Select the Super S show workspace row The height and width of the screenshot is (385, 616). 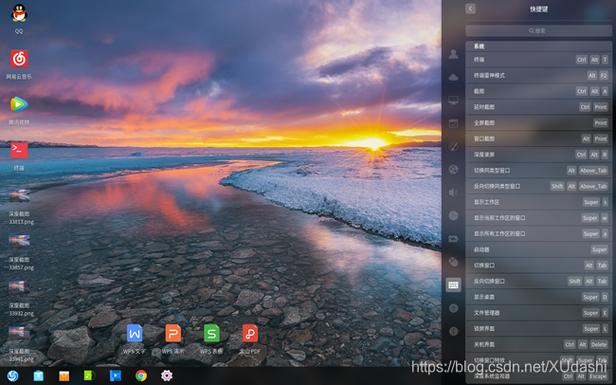(539, 202)
